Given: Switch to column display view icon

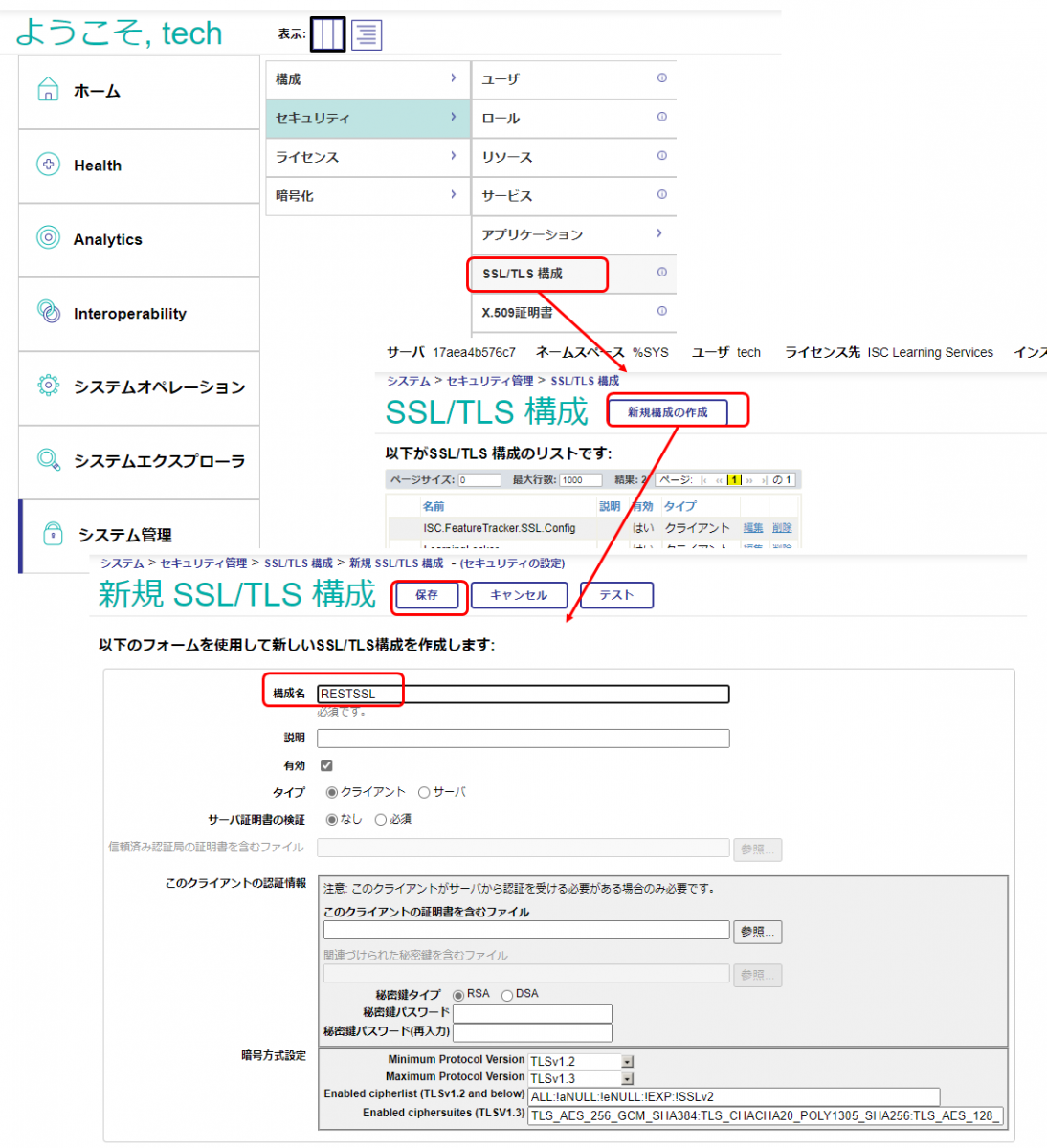Looking at the screenshot, I should (x=327, y=34).
